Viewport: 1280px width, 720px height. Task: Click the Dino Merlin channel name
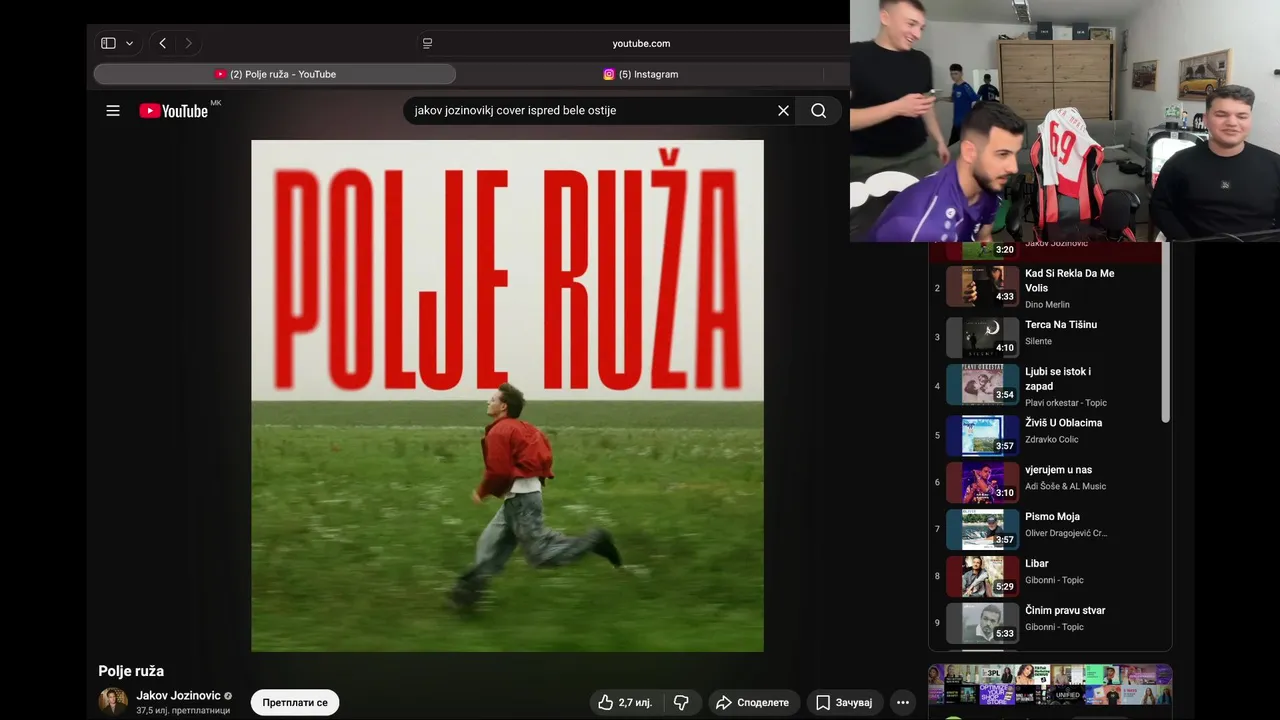pos(1047,305)
